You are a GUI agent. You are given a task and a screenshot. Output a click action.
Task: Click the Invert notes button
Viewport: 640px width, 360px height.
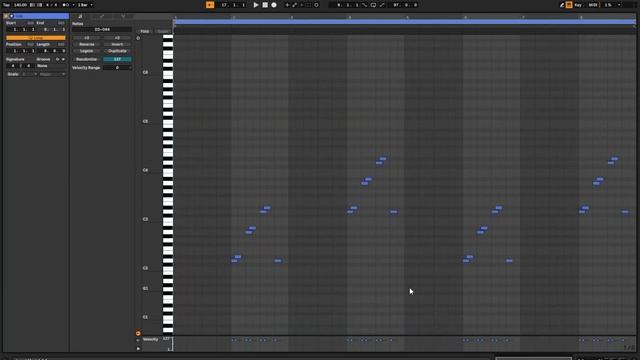pos(117,44)
